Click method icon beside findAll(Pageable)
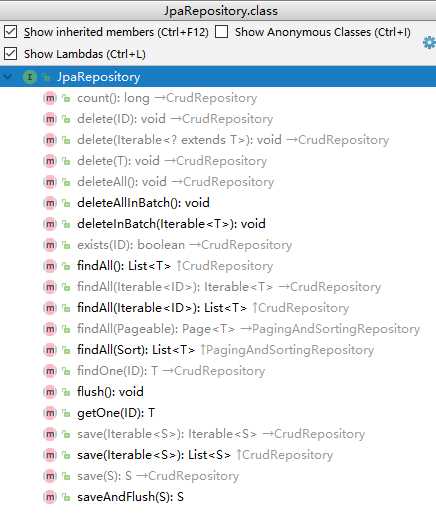The height and width of the screenshot is (517, 436). 50,329
